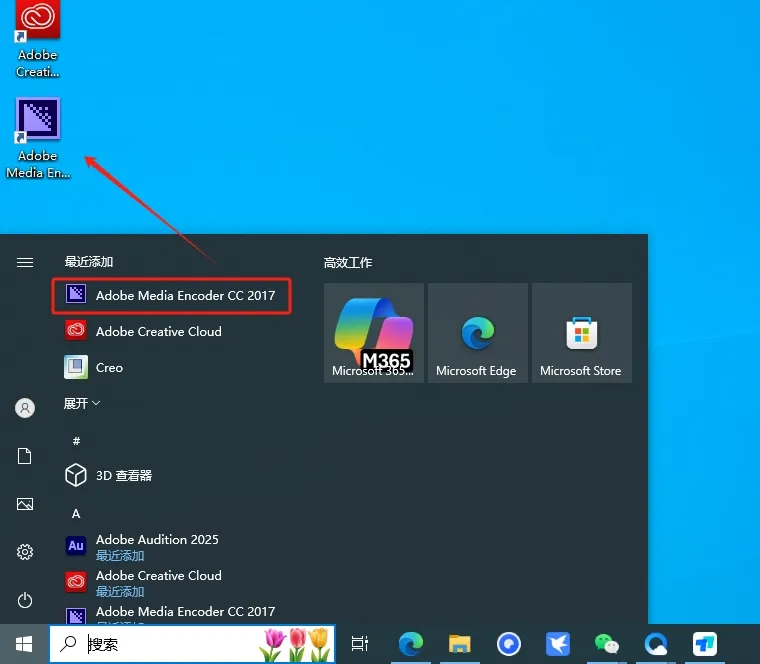Select the 最近添加 section heading

click(x=89, y=262)
